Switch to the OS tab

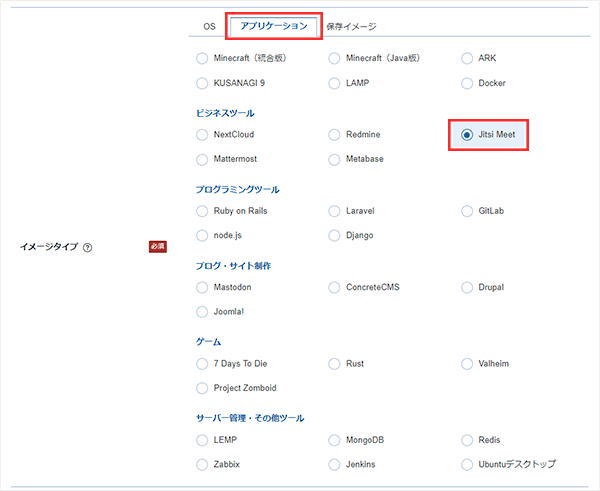pyautogui.click(x=209, y=26)
